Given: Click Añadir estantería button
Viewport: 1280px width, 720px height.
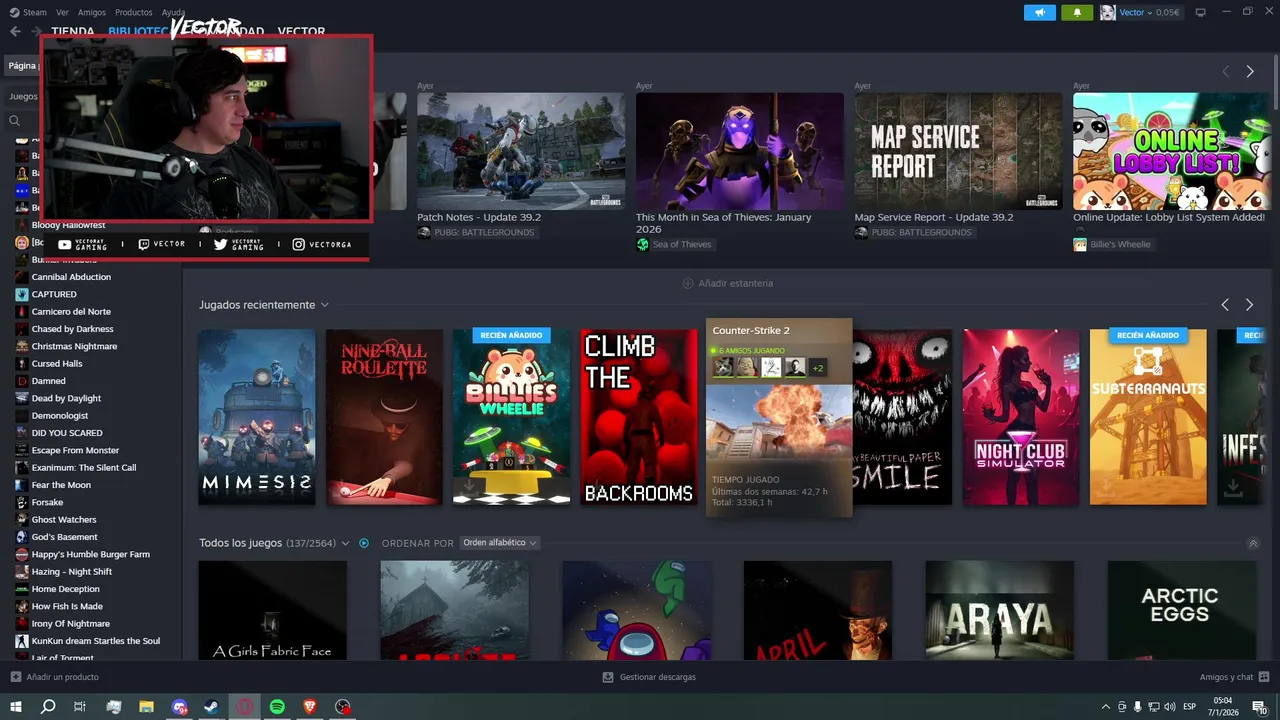Looking at the screenshot, I should 727,283.
